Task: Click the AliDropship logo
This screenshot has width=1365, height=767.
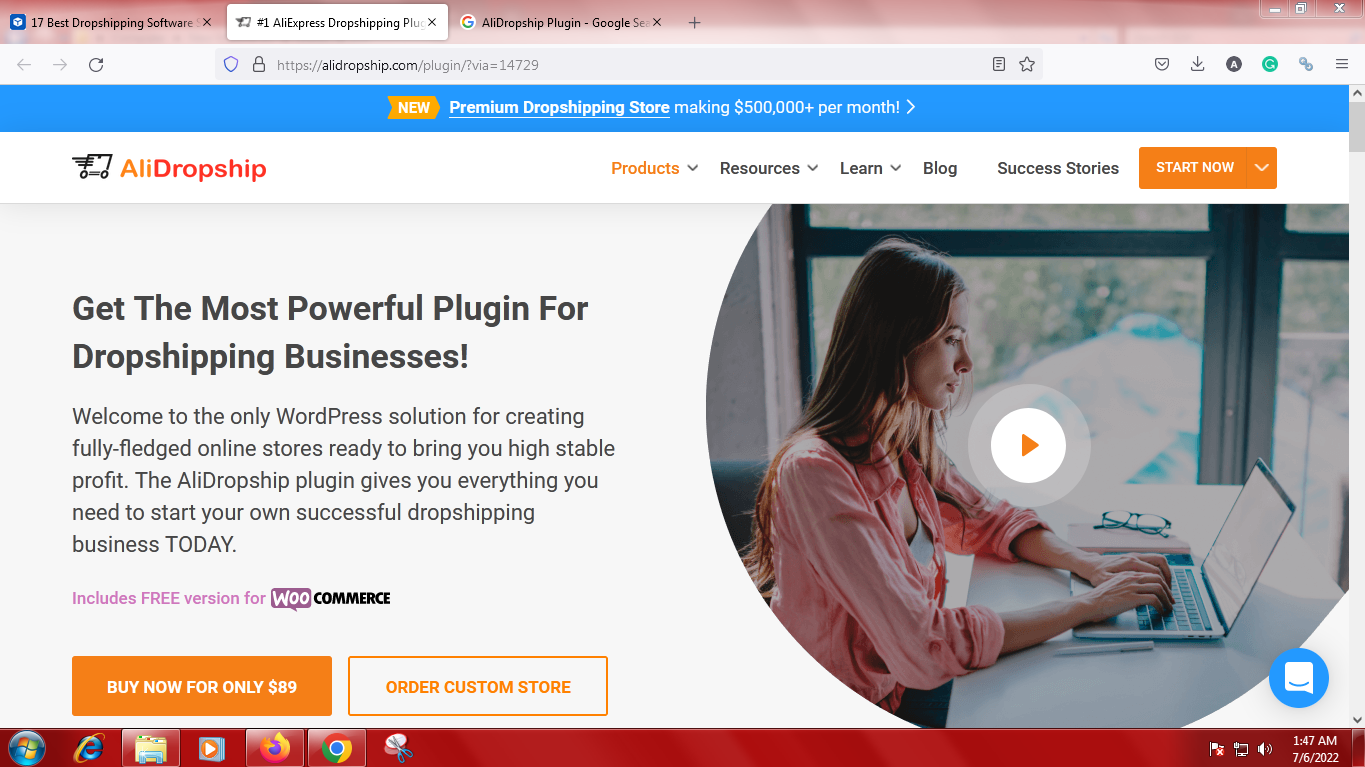Action: (169, 167)
